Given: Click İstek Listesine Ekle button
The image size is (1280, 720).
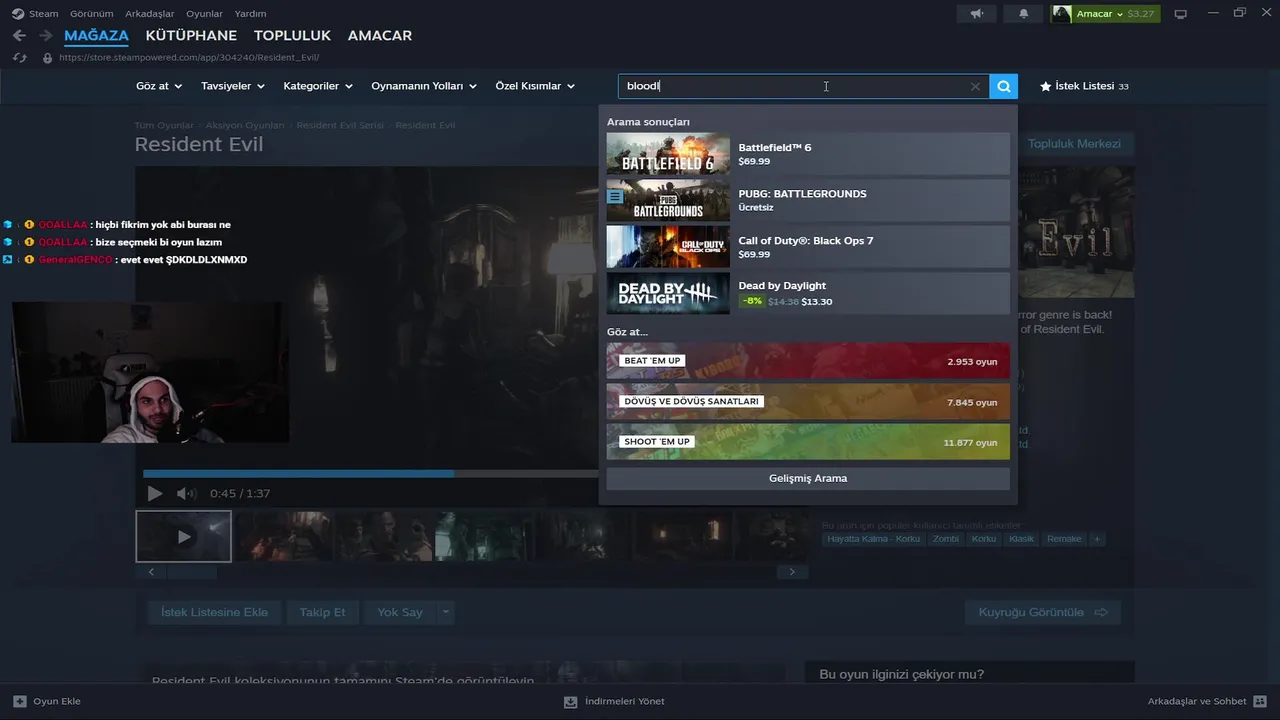Looking at the screenshot, I should [215, 612].
